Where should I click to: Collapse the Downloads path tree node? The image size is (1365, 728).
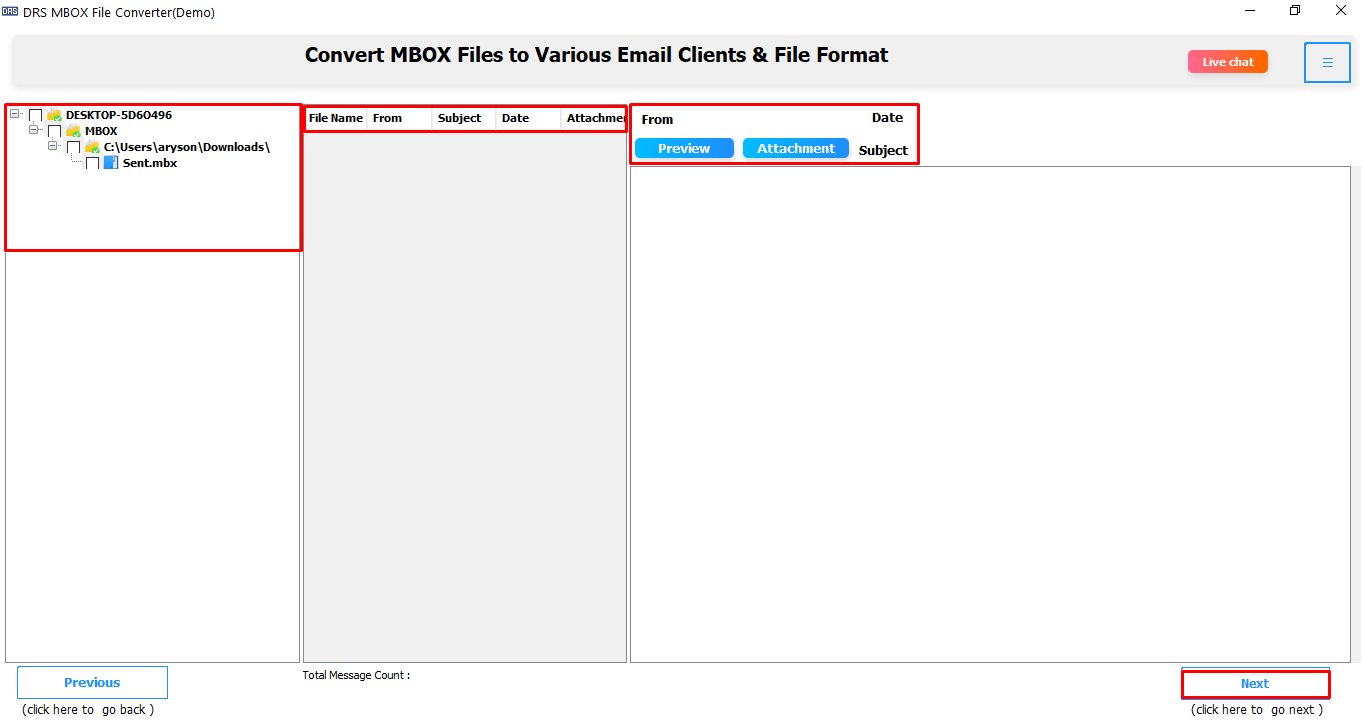53,146
